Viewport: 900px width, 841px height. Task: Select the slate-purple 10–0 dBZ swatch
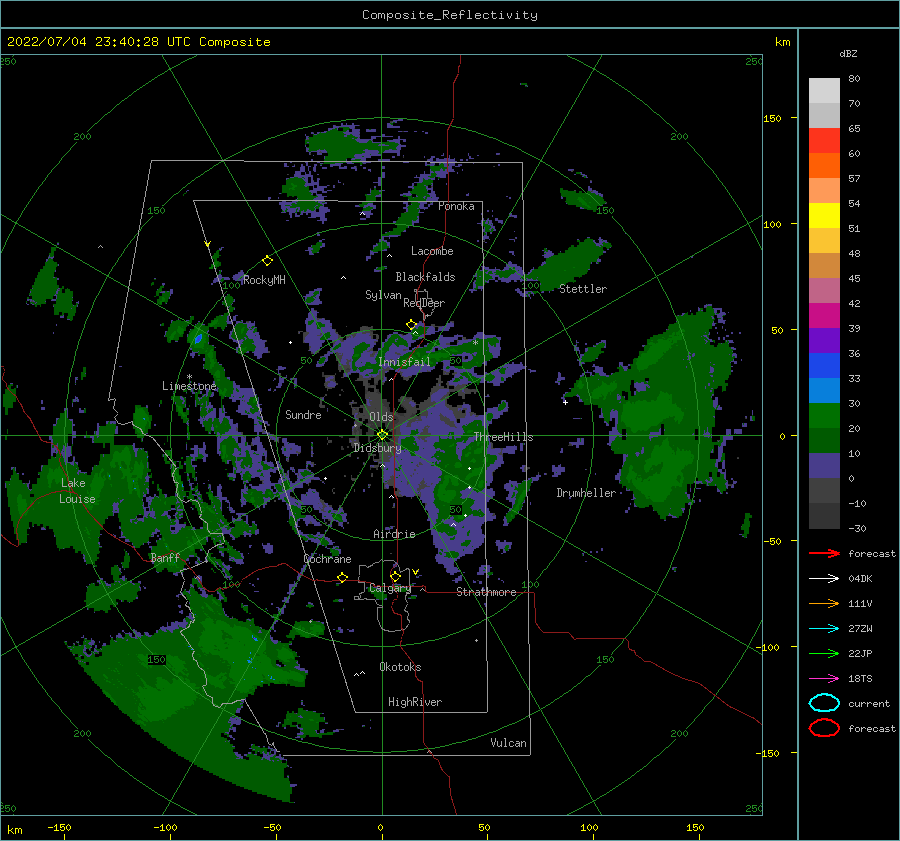click(824, 466)
